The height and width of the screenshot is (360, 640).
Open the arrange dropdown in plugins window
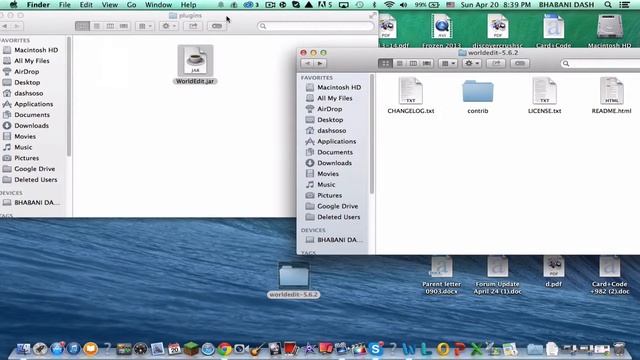(145, 26)
